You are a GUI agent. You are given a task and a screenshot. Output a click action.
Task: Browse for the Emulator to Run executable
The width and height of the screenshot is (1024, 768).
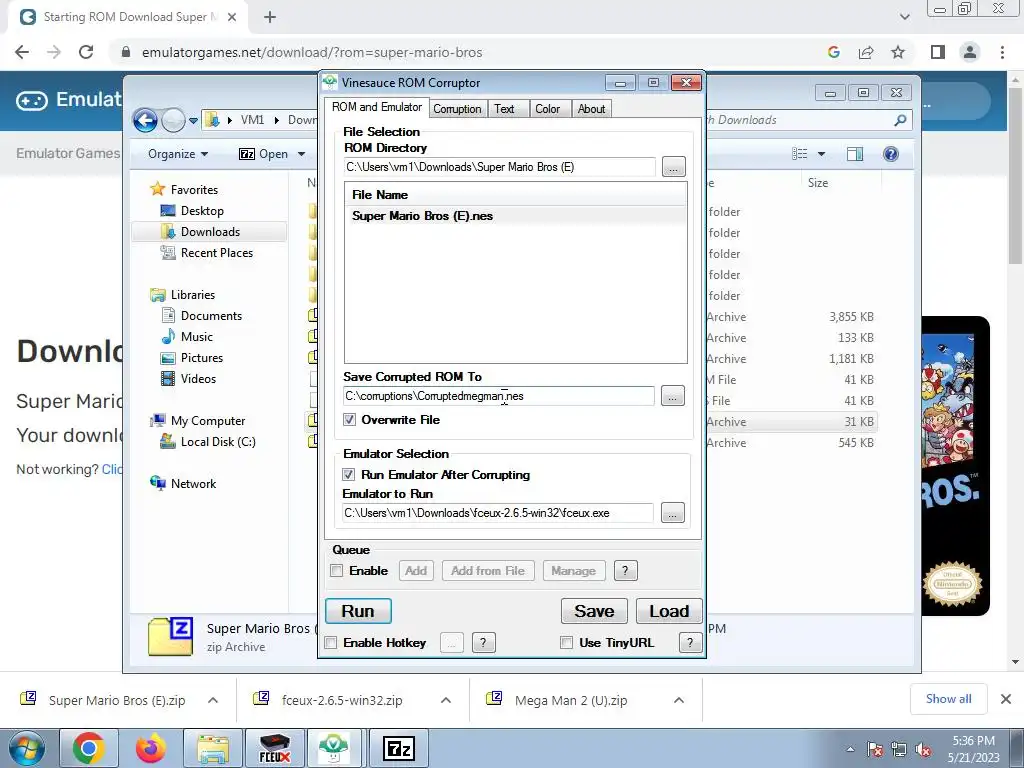(673, 513)
